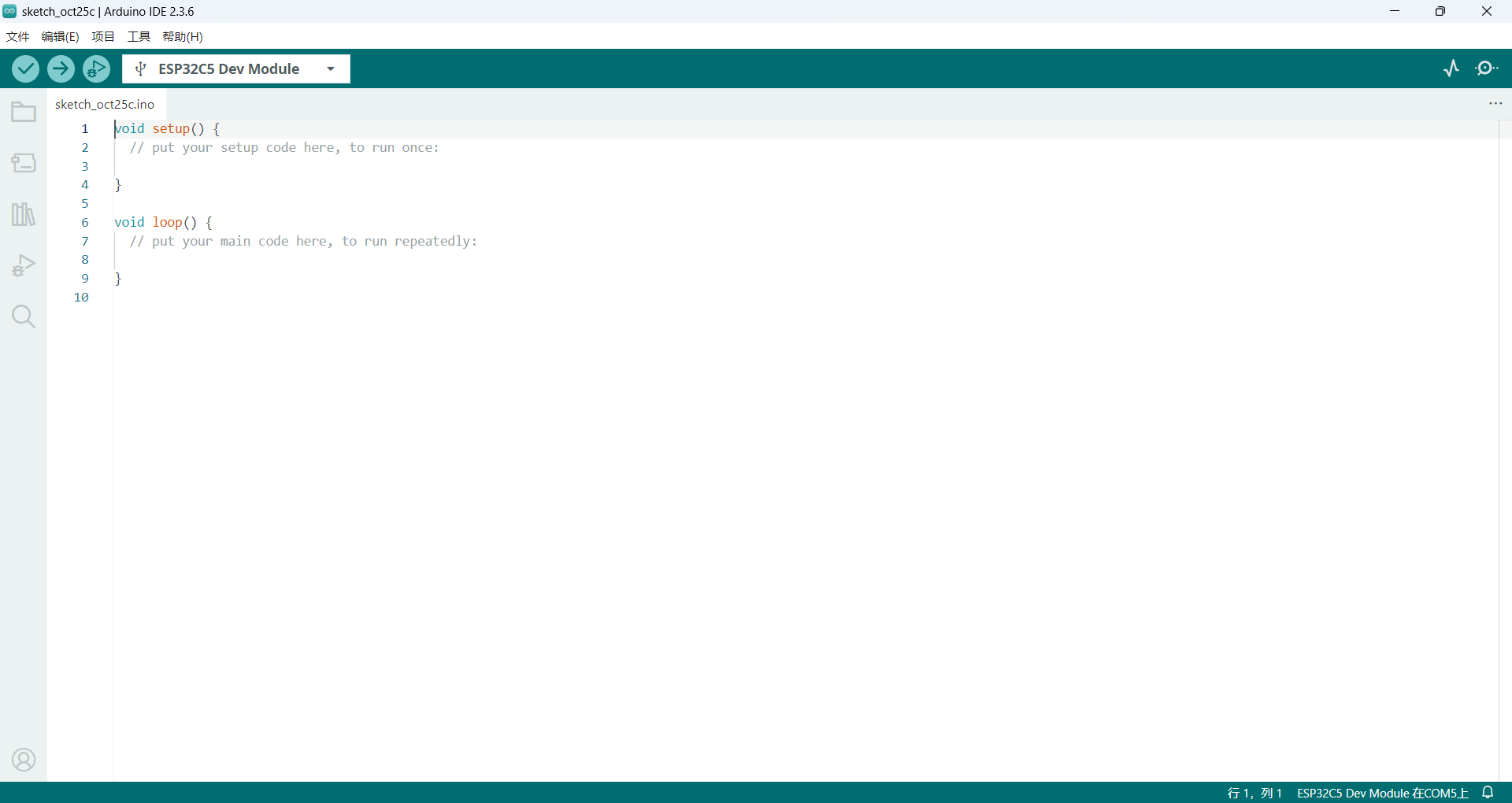The height and width of the screenshot is (803, 1512).
Task: Open the 工具 menu
Action: pos(139,37)
